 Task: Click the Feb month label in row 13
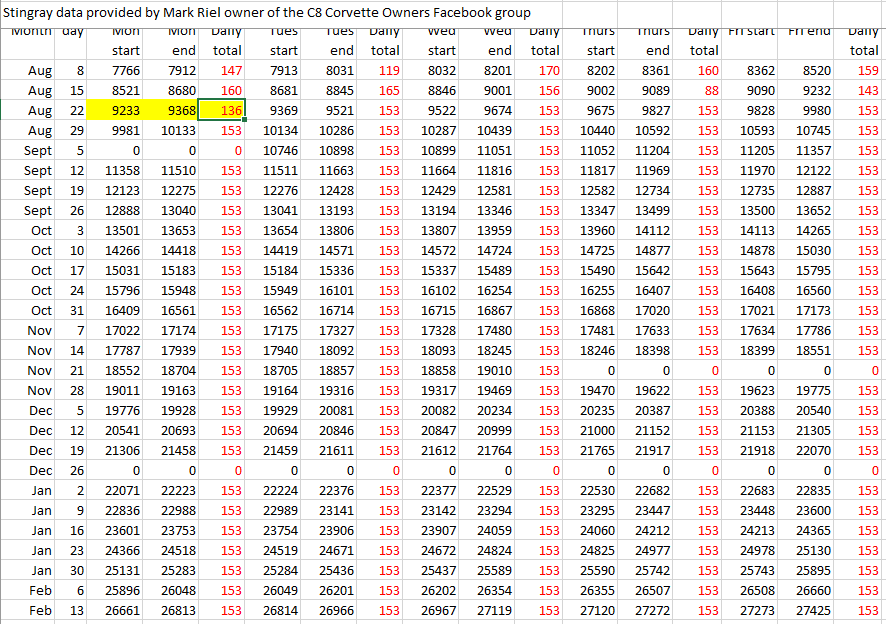pos(40,610)
